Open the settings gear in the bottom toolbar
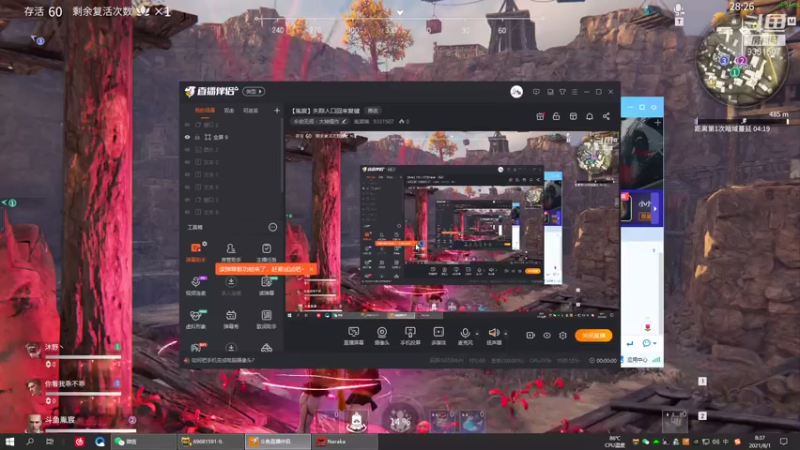 click(563, 335)
